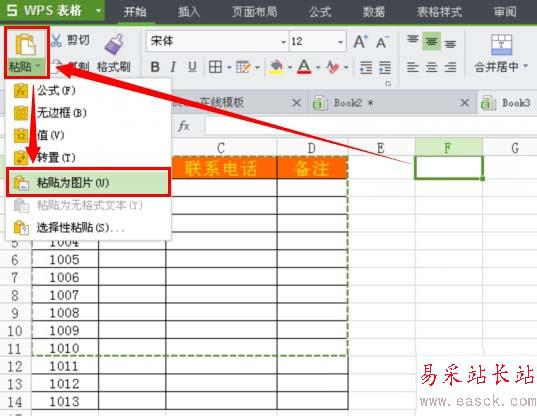Toggle Italic formatting
Viewport: 537px width, 416px height.
(174, 67)
